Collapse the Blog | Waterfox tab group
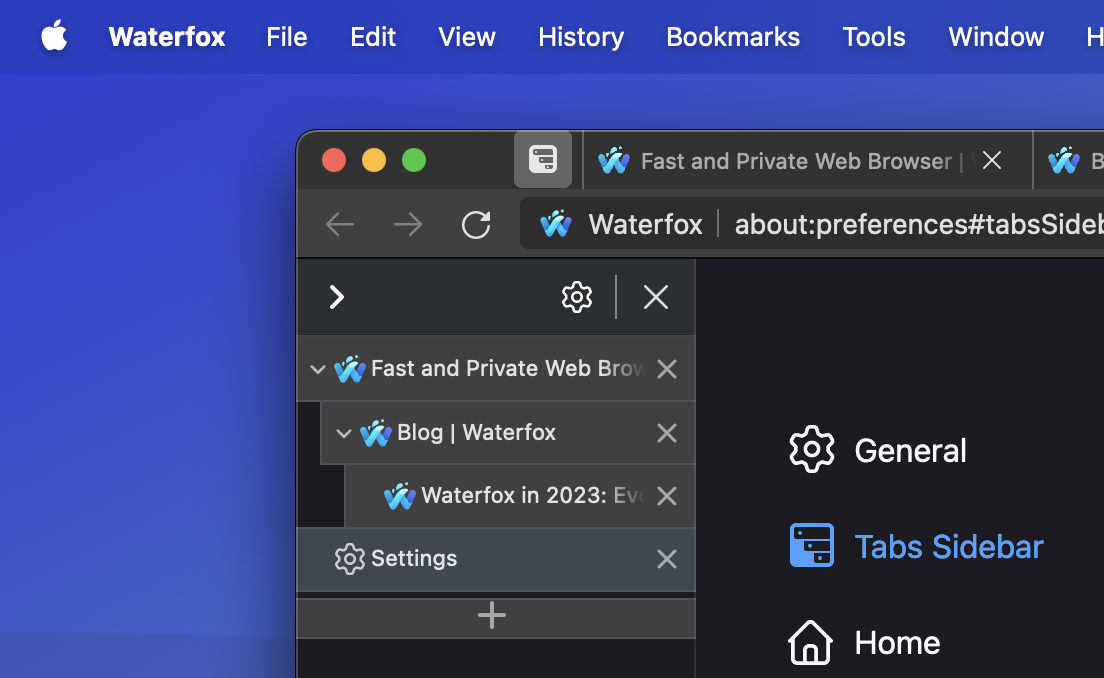Screen dimensions: 1104x678 [344, 433]
